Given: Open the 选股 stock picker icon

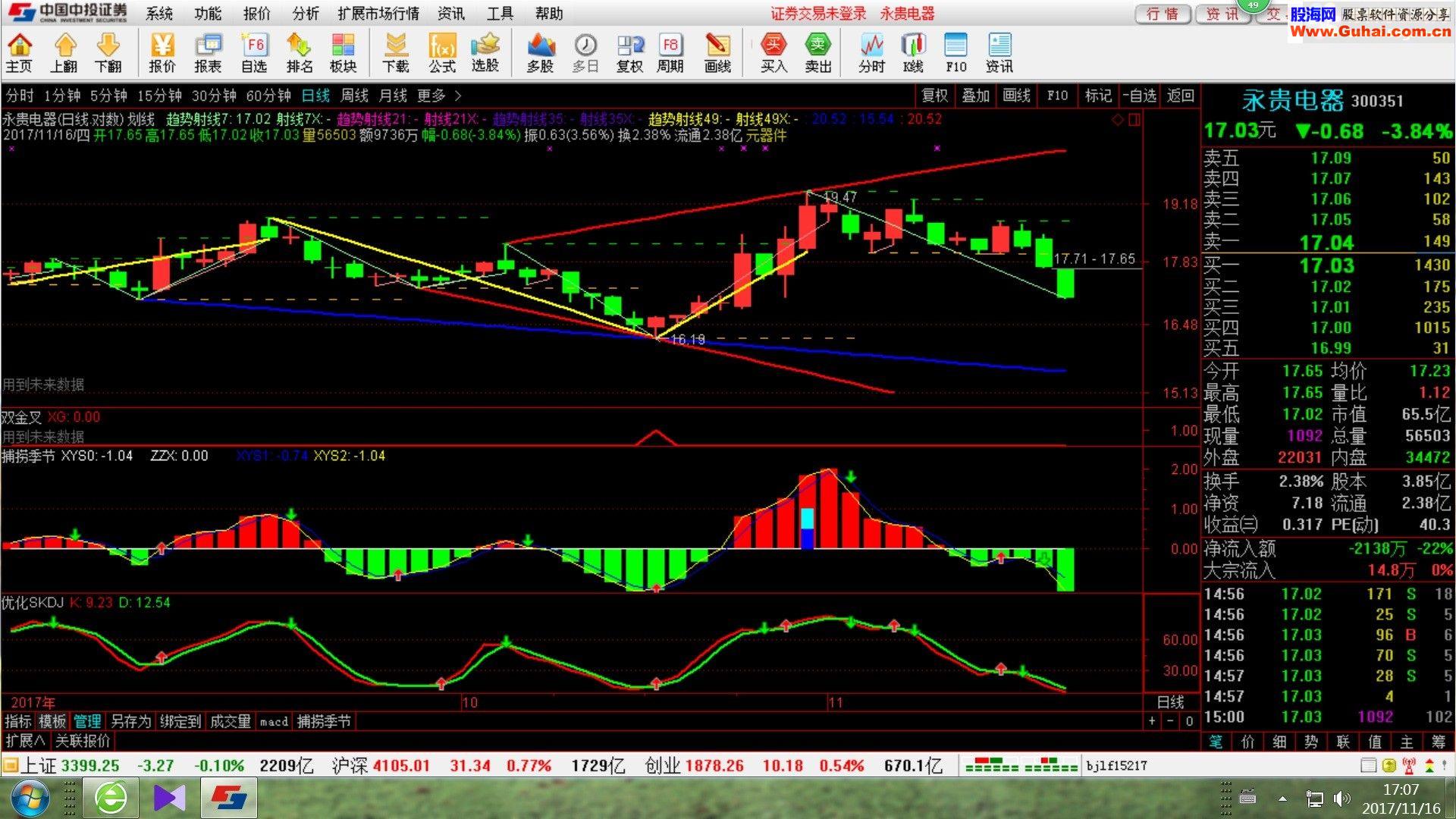Looking at the screenshot, I should pos(485,53).
